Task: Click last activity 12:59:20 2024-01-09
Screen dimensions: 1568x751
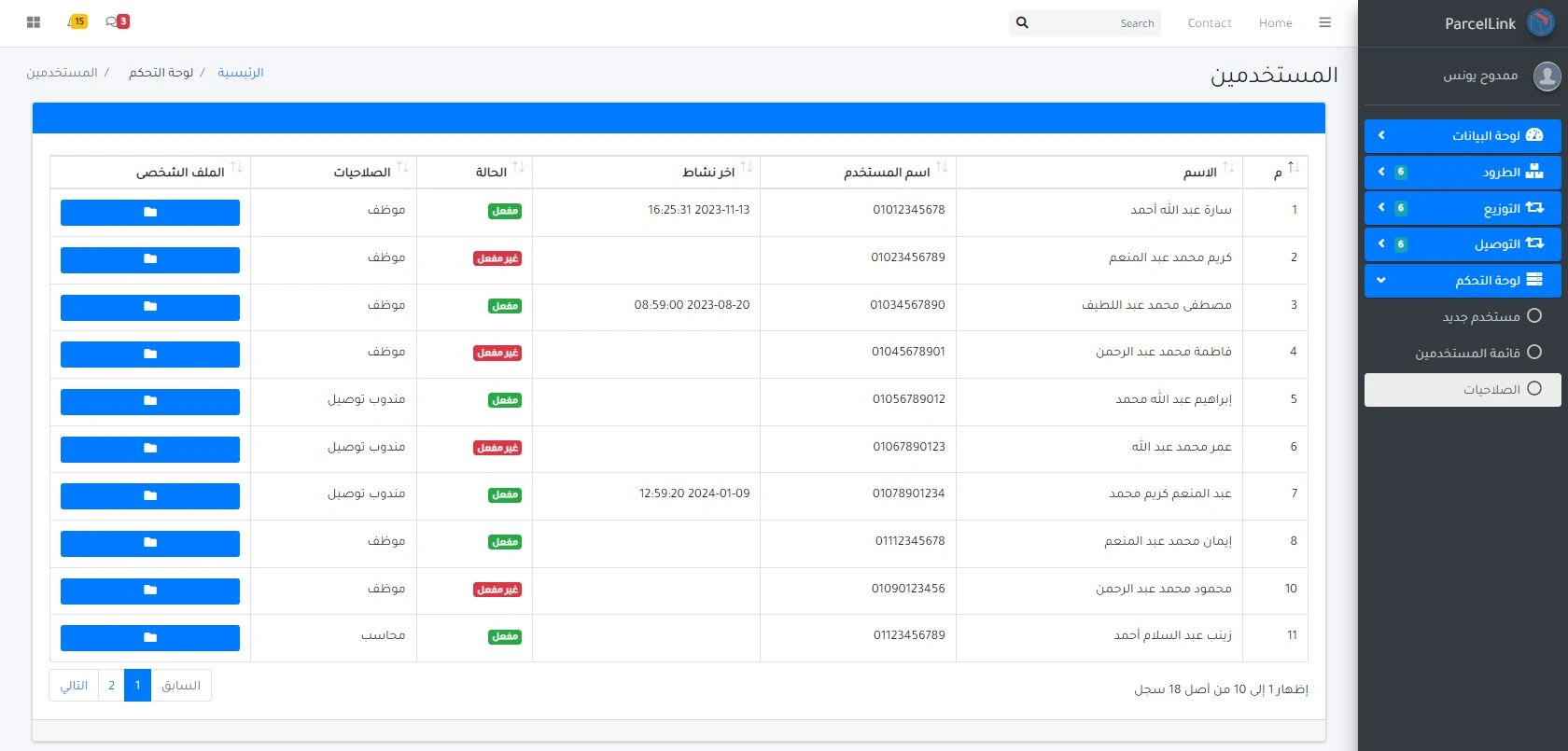Action: [694, 494]
